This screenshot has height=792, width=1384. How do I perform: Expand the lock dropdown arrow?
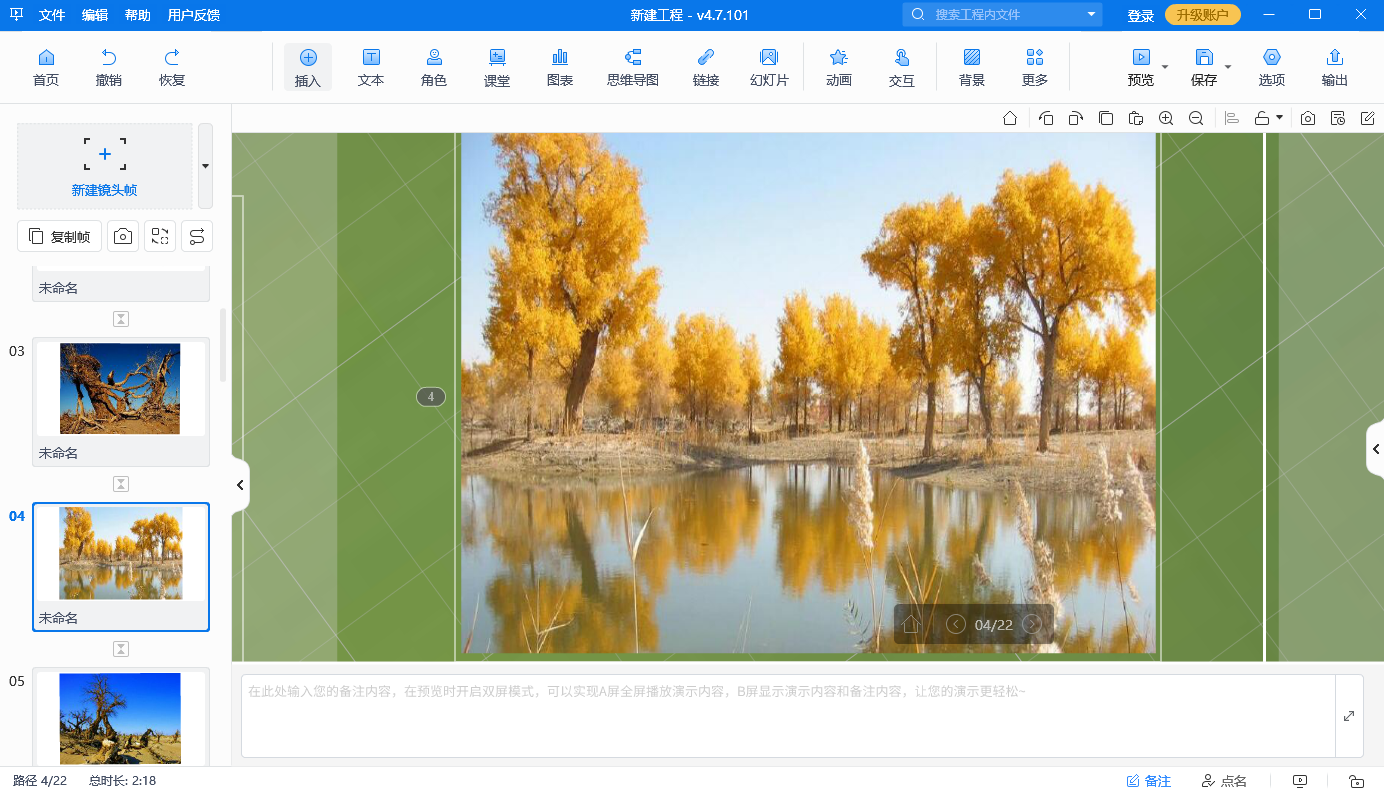[x=1279, y=118]
